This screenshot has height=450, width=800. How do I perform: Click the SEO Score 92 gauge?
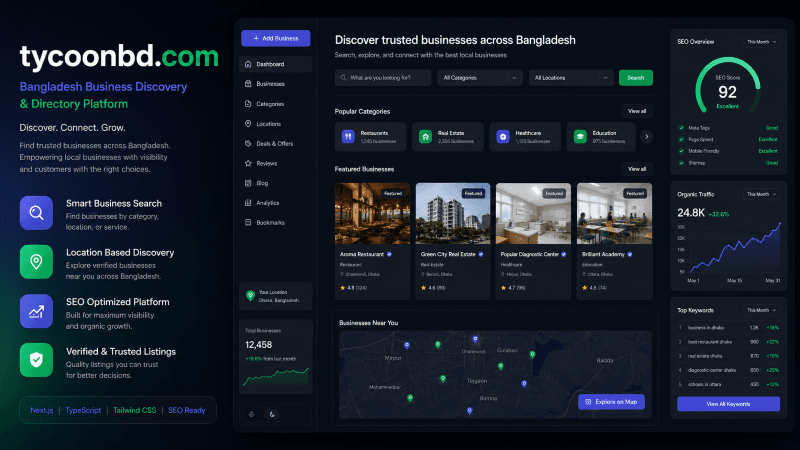point(728,85)
